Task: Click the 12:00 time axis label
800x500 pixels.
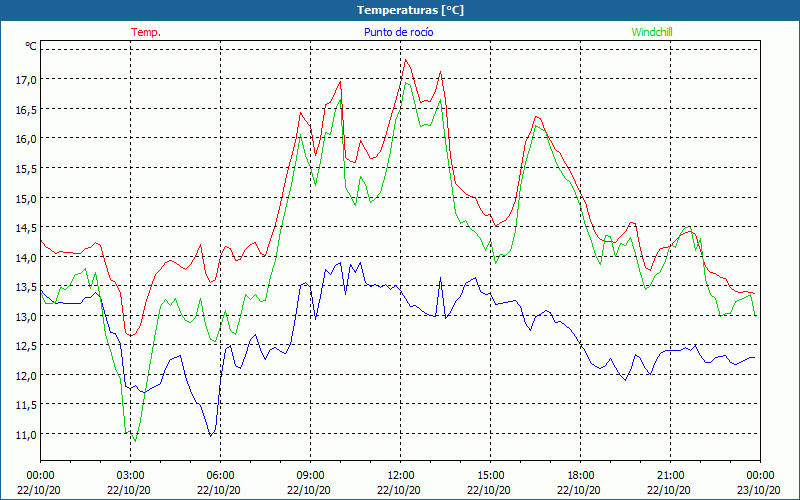Action: pos(401,476)
